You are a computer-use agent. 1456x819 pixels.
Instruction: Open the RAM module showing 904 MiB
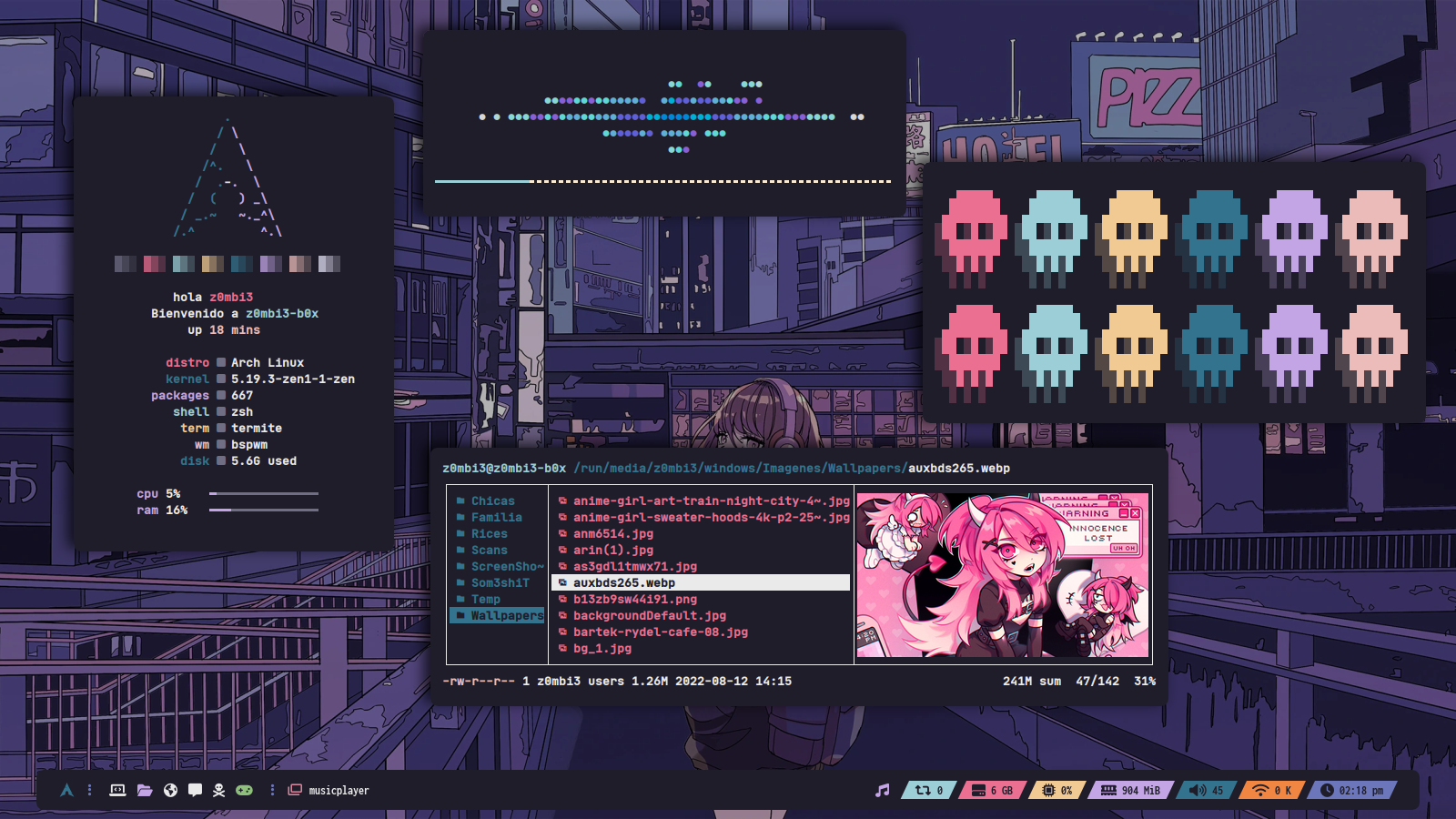point(1130,790)
